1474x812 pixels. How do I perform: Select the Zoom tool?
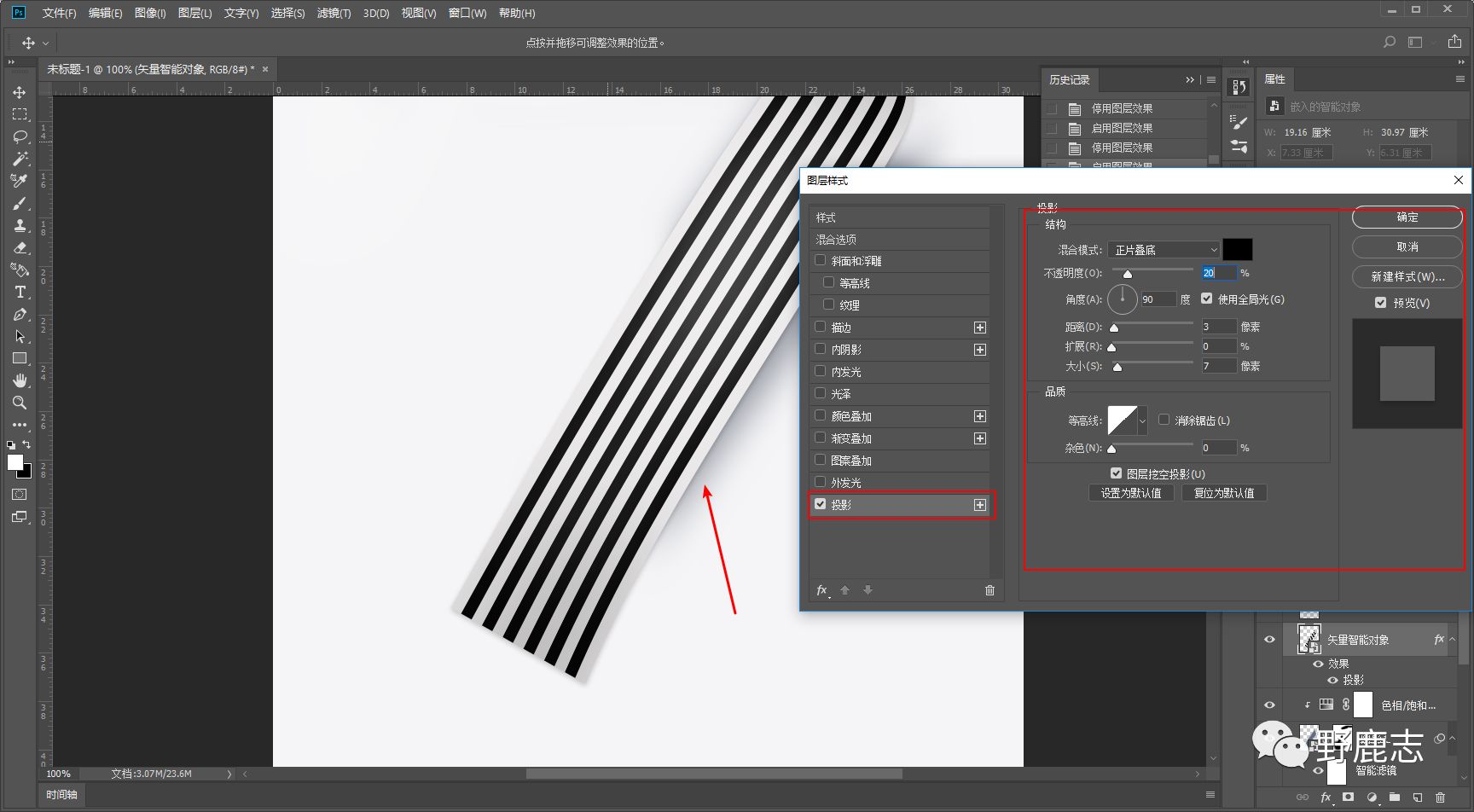(20, 403)
